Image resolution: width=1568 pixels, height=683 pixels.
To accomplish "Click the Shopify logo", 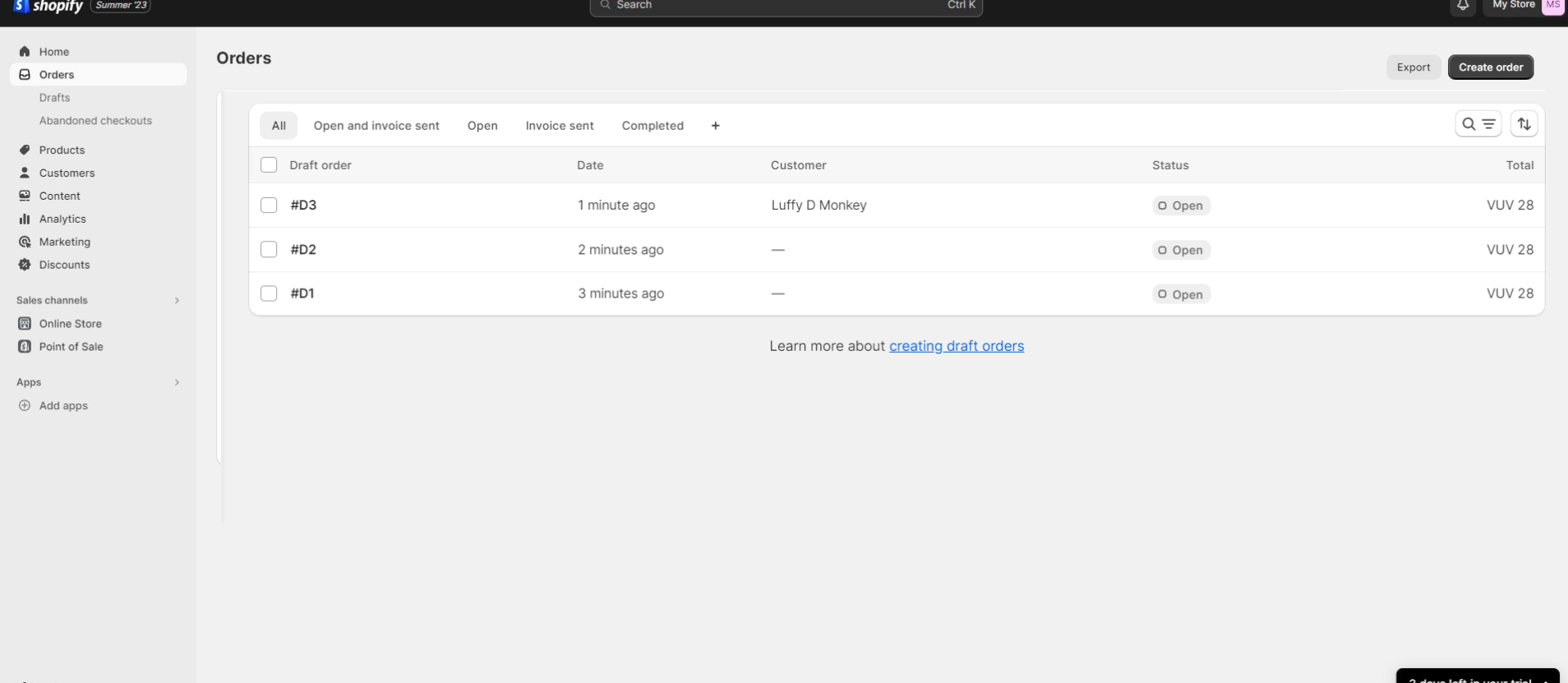I will (x=48, y=6).
